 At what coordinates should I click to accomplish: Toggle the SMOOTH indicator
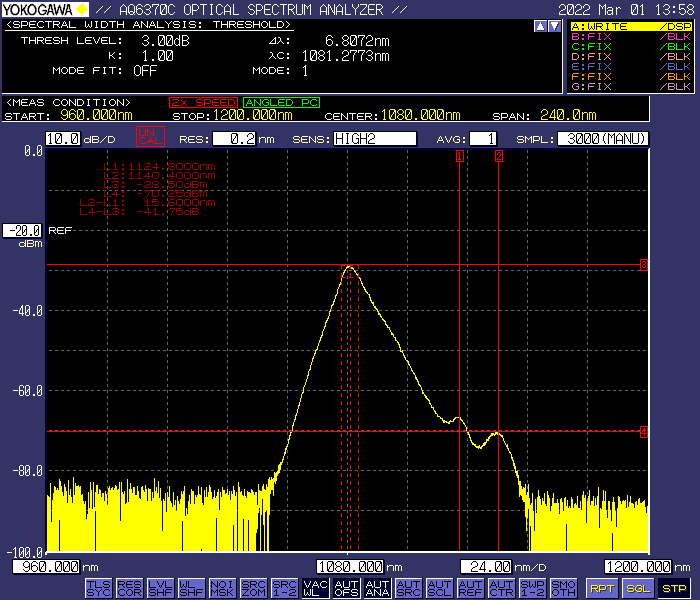click(564, 588)
